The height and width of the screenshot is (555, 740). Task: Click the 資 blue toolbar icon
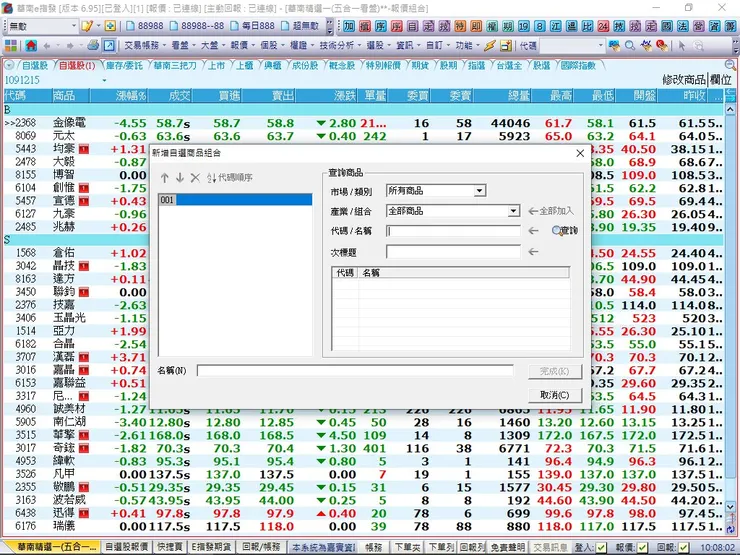tap(714, 26)
